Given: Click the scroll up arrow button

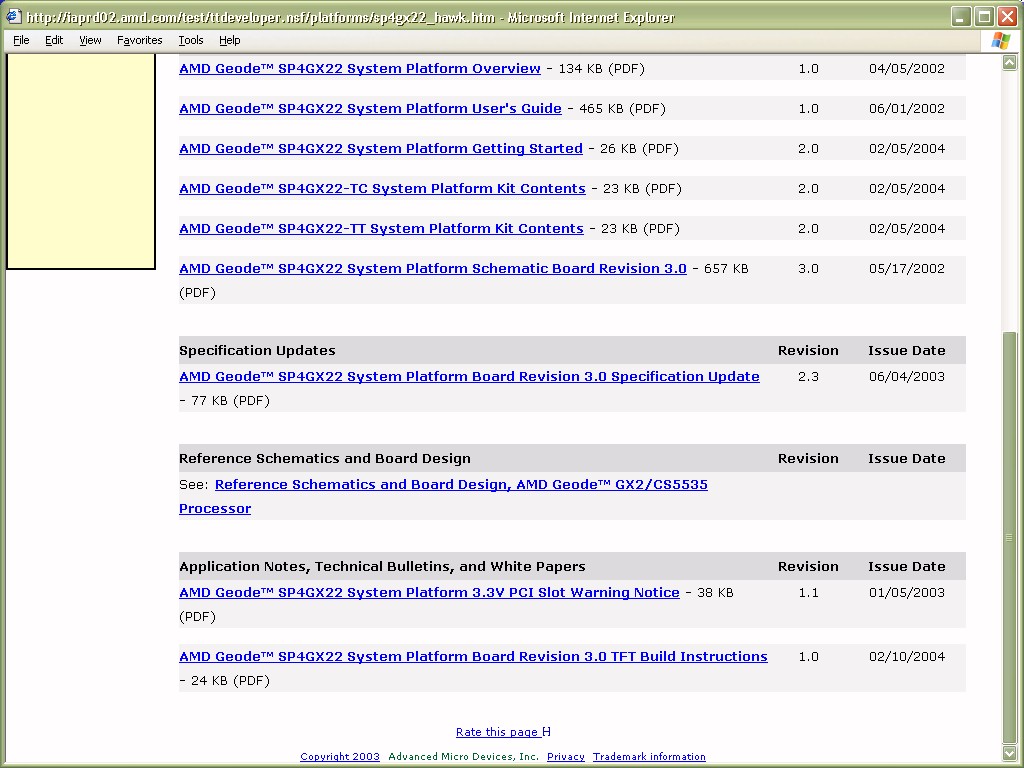Looking at the screenshot, I should pos(1010,63).
